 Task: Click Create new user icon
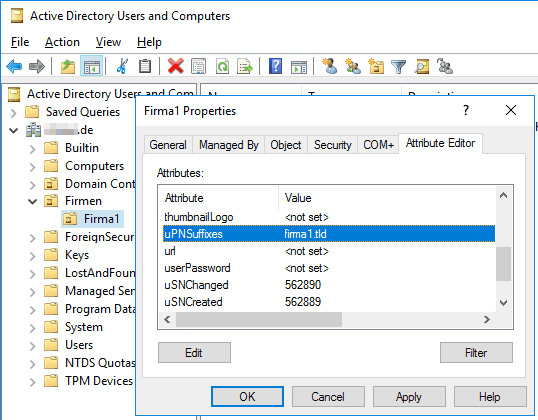click(x=330, y=66)
